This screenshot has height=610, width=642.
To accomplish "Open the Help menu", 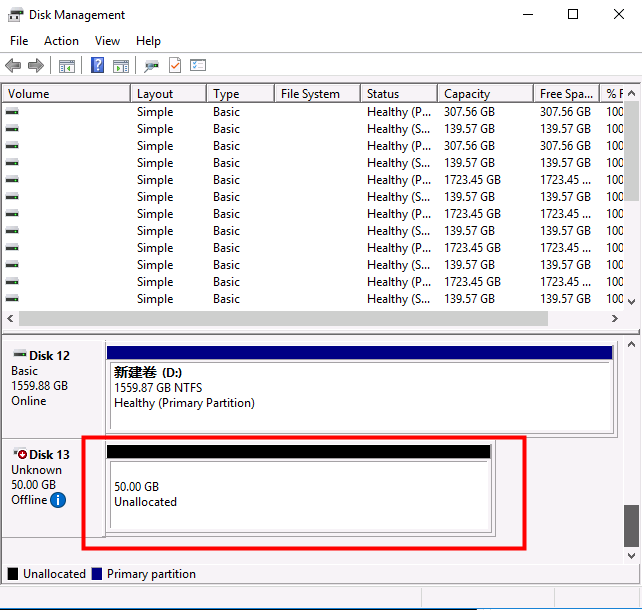I will coord(148,41).
